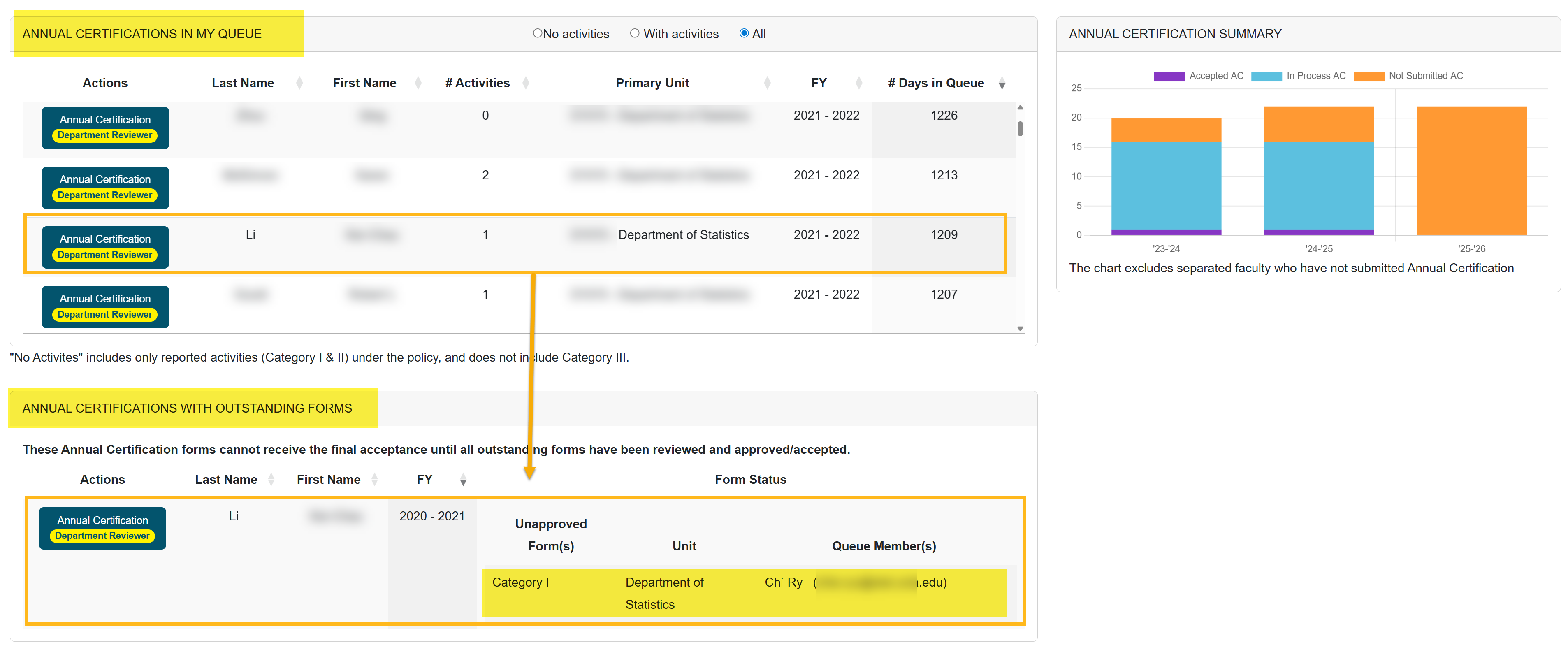The image size is (1568, 659).
Task: Select the 'No activities' filter option
Action: pyautogui.click(x=537, y=33)
